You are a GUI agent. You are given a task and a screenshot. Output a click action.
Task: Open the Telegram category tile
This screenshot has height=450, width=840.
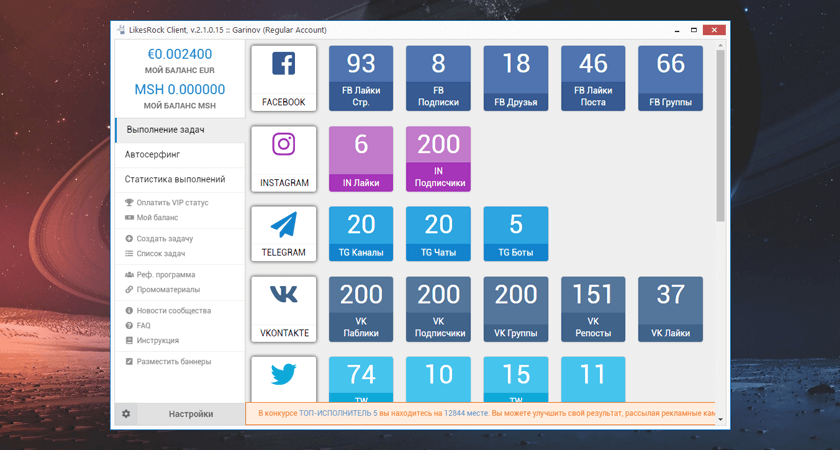pos(283,234)
